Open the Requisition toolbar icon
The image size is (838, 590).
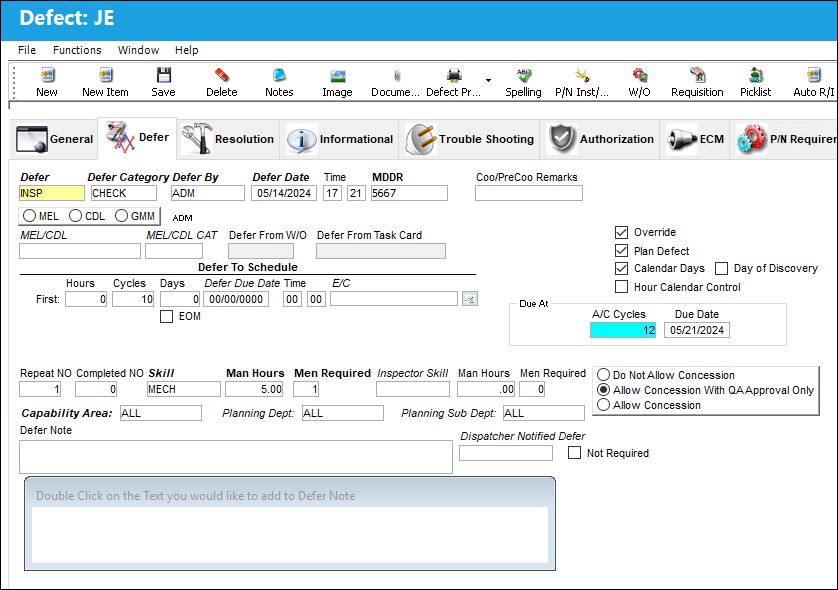click(697, 75)
